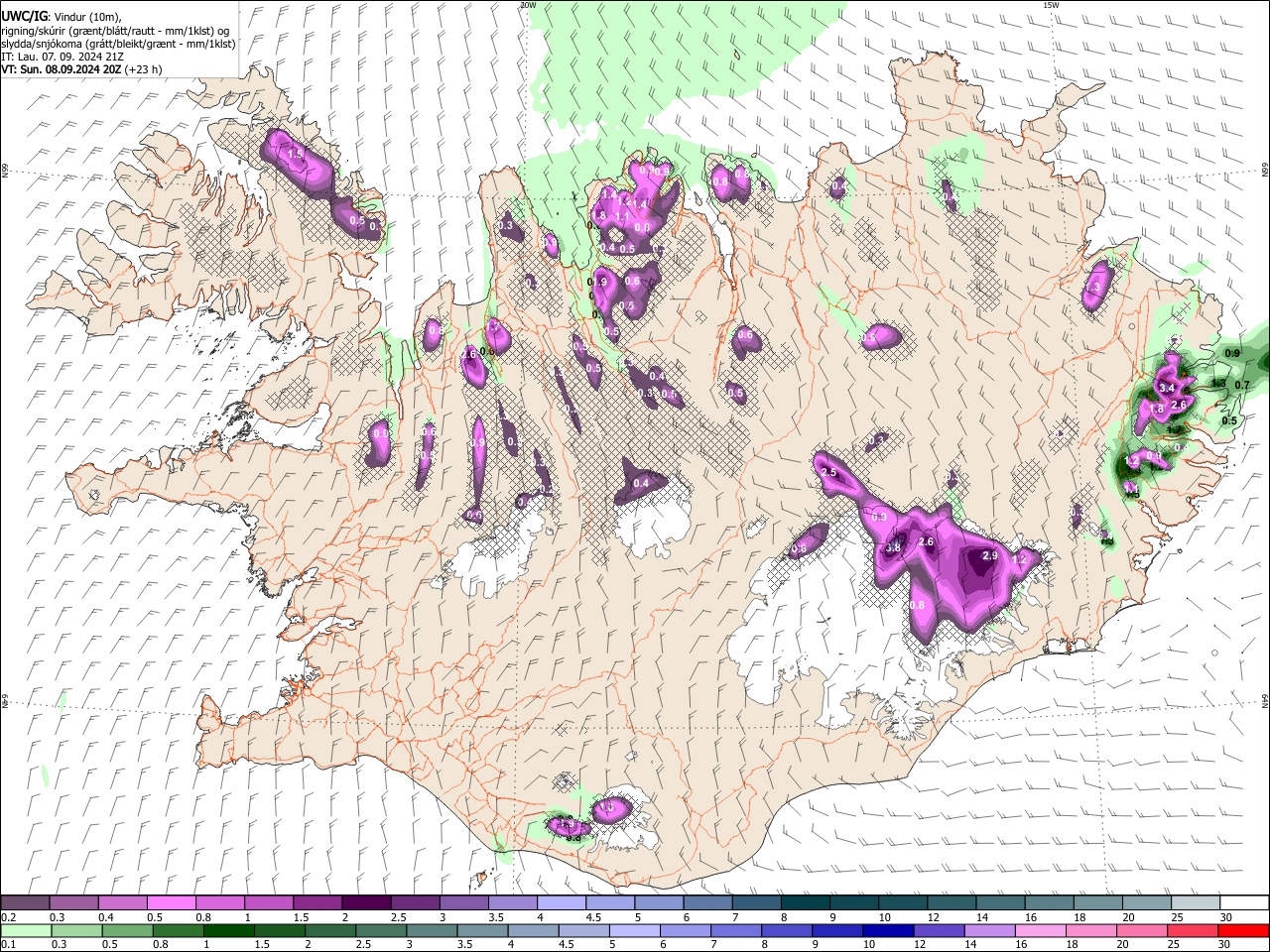Click the '12' label in the upper legend
This screenshot has width=1270, height=952.
[934, 917]
